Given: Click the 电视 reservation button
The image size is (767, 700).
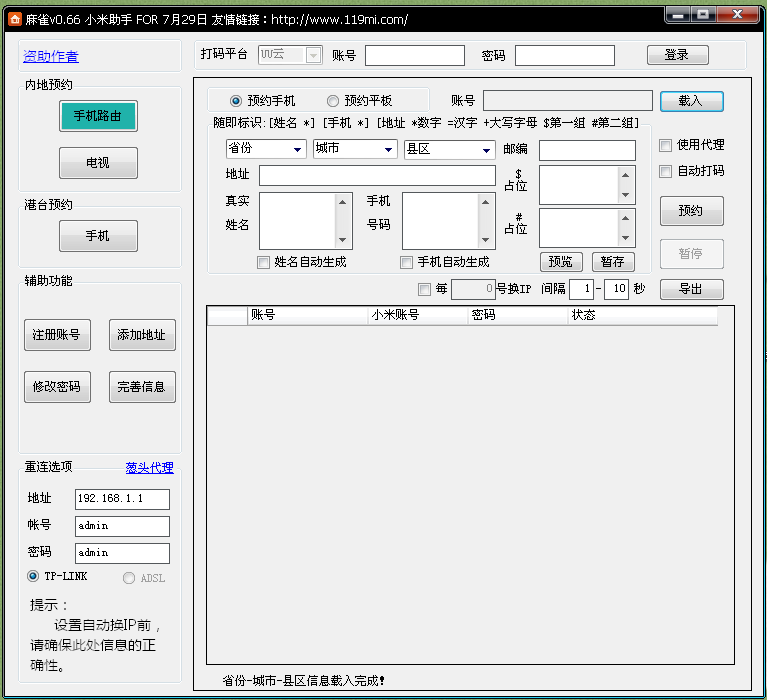Looking at the screenshot, I should click(x=98, y=162).
